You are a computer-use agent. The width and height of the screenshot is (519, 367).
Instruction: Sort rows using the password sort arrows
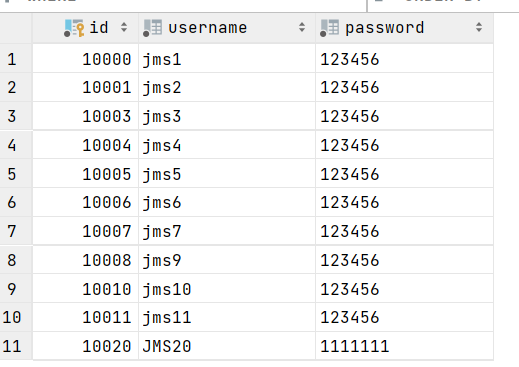pos(479,27)
